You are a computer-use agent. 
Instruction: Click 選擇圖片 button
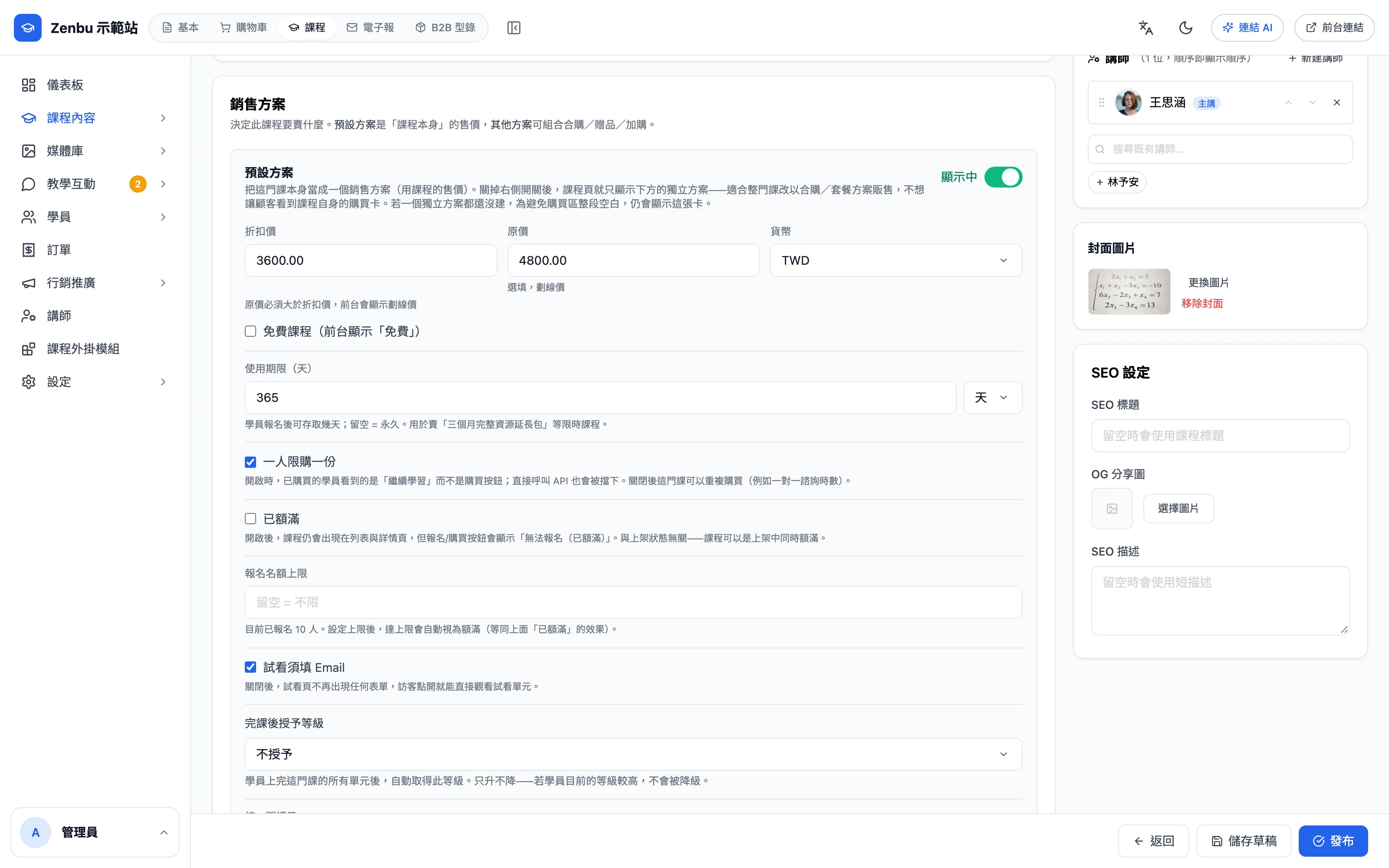click(x=1178, y=509)
